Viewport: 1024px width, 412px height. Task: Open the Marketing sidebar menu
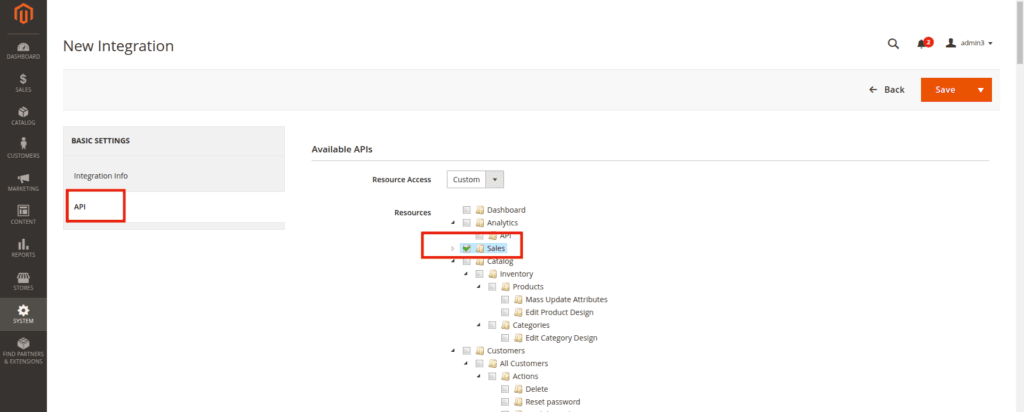pos(23,182)
